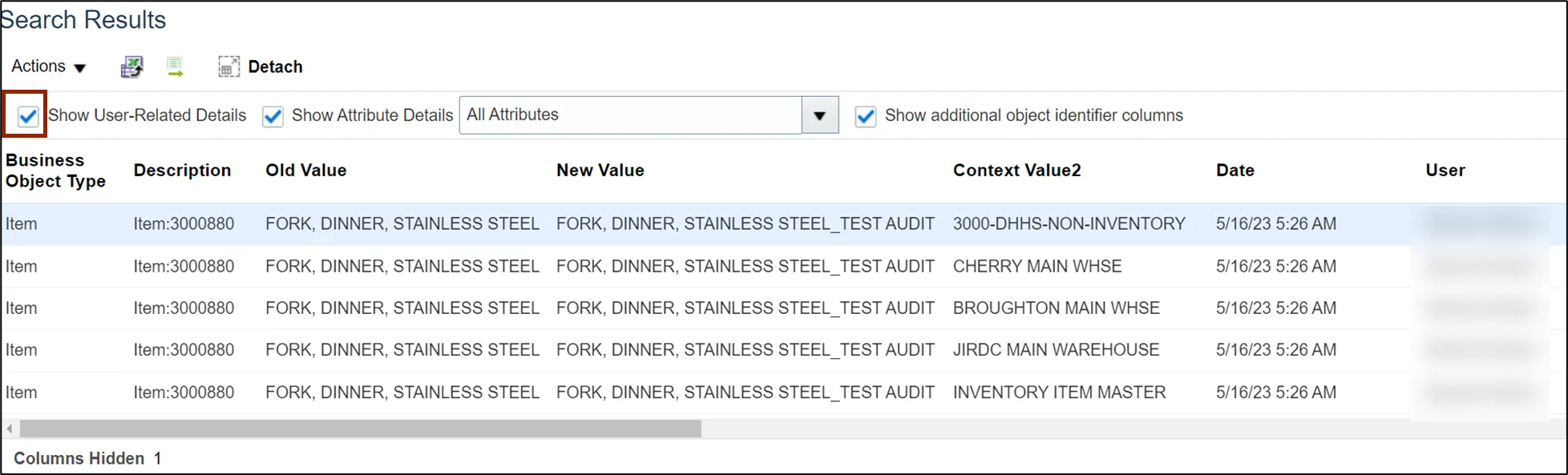Viewport: 1568px width, 475px height.
Task: Click the green export table icon
Action: pos(176,67)
